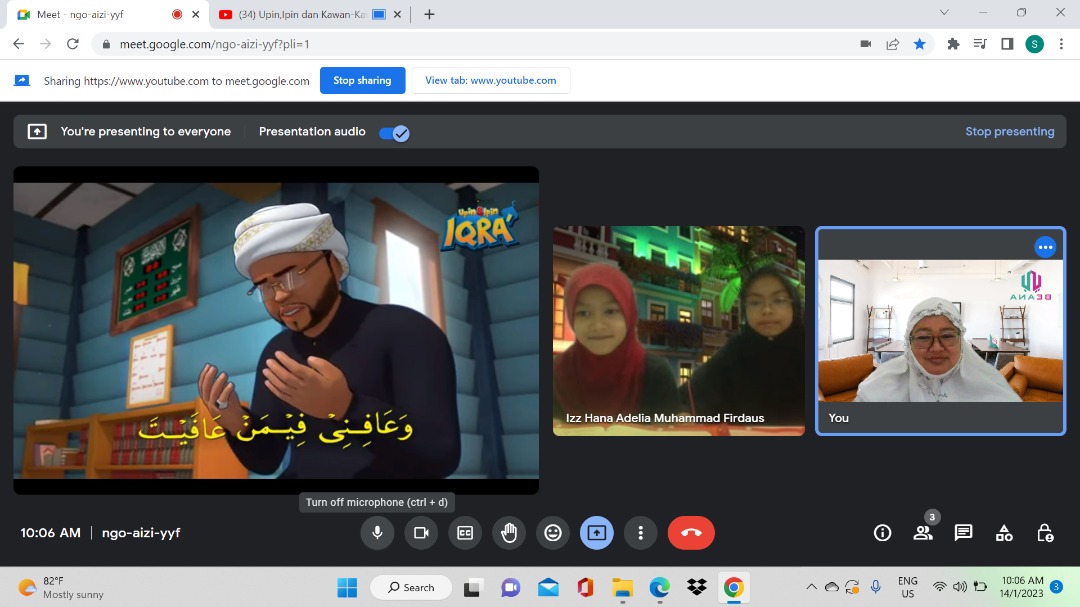Open meeting details info icon
Viewport: 1080px width, 607px height.
click(x=882, y=533)
